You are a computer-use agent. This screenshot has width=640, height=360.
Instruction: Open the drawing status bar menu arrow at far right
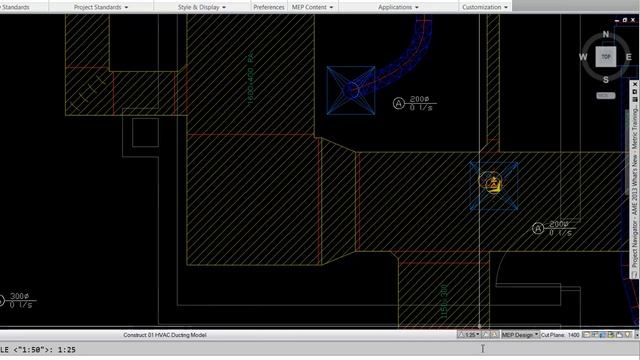pyautogui.click(x=636, y=335)
